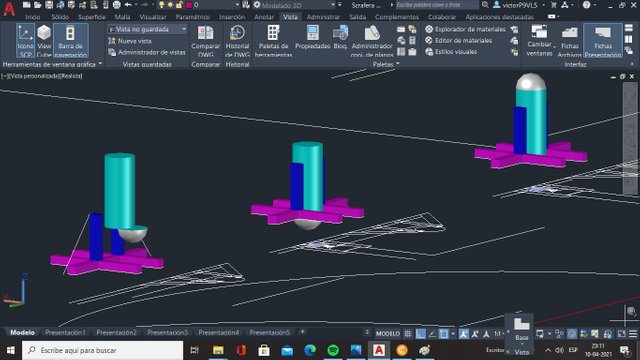The height and width of the screenshot is (360, 640).
Task: Toggle the MODELO space button
Action: pos(388,334)
